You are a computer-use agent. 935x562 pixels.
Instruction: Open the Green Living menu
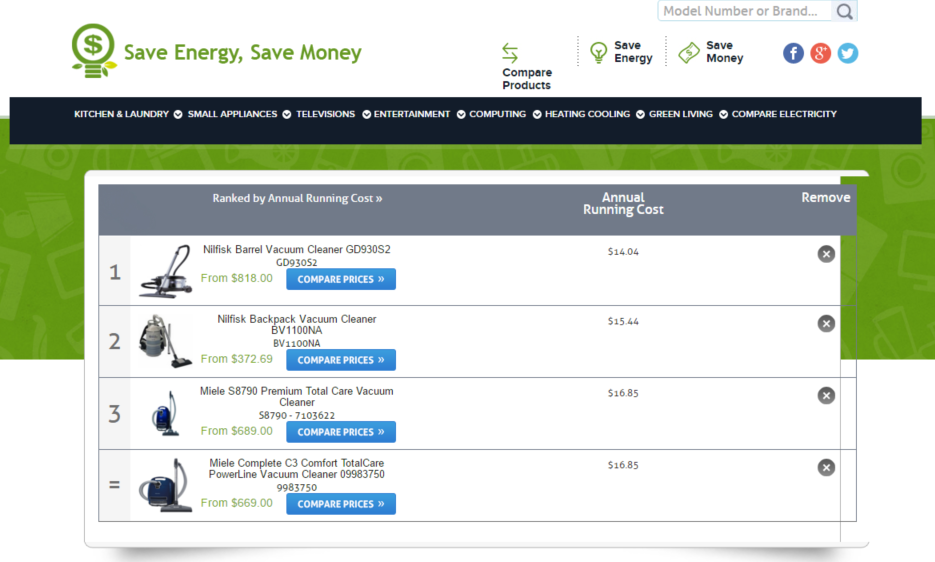tap(681, 114)
